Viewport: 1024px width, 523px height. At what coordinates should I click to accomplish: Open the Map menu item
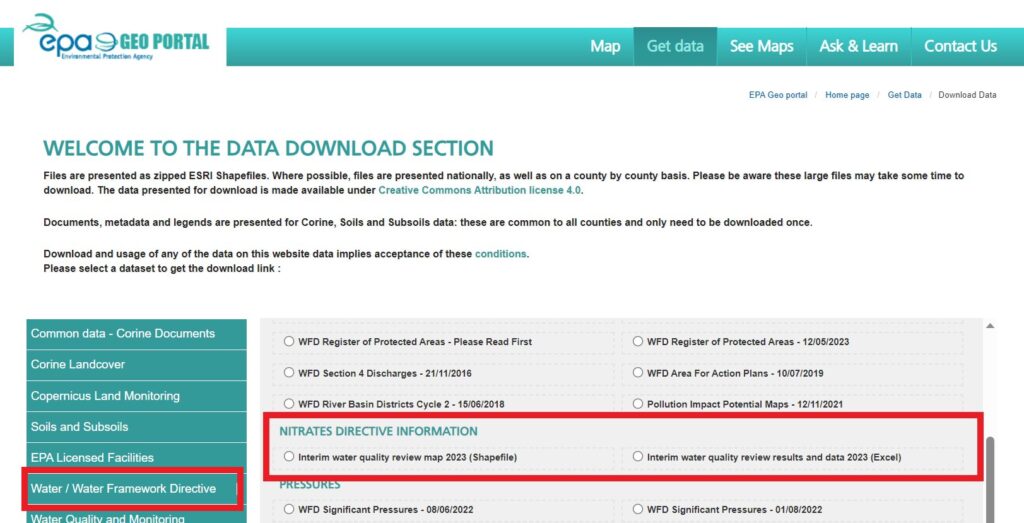tap(605, 46)
